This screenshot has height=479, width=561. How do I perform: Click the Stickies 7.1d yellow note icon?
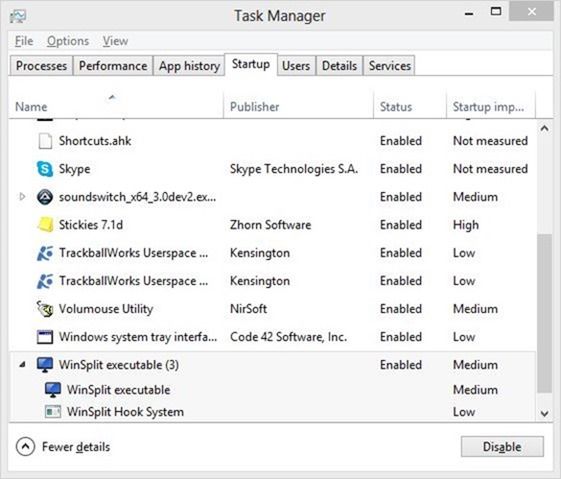pyautogui.click(x=45, y=225)
